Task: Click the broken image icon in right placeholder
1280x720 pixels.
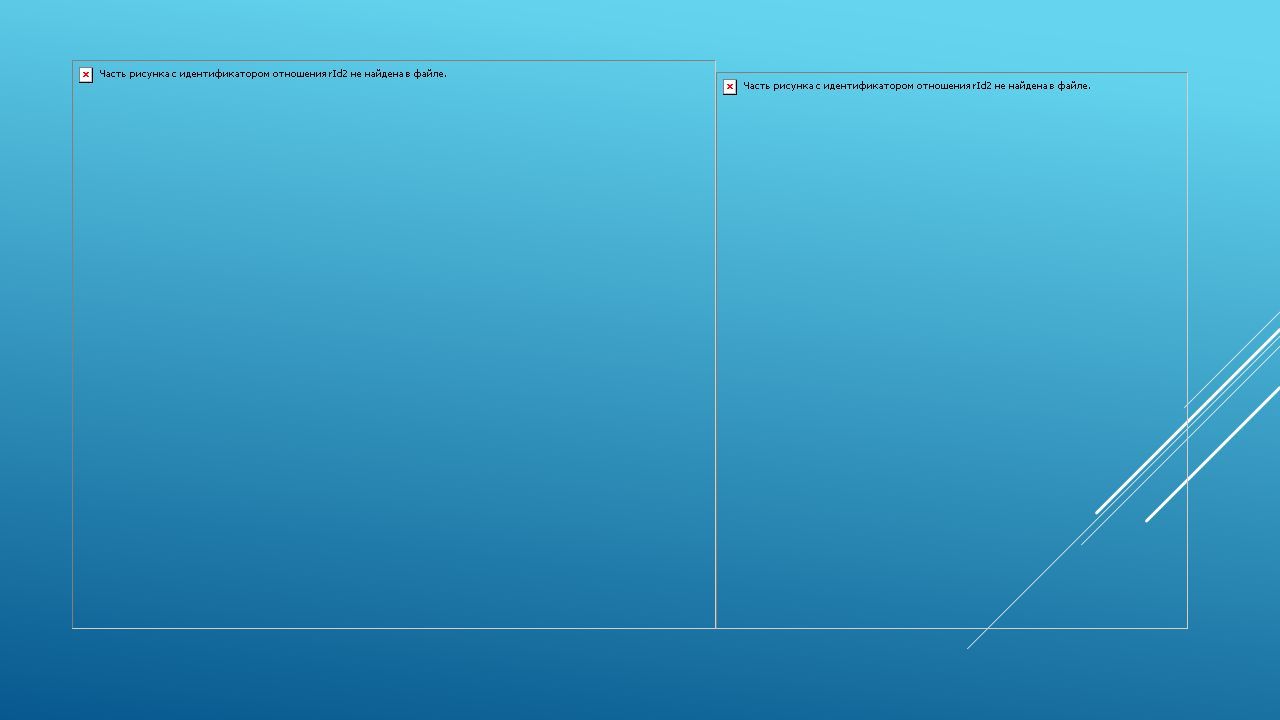Action: pos(730,87)
